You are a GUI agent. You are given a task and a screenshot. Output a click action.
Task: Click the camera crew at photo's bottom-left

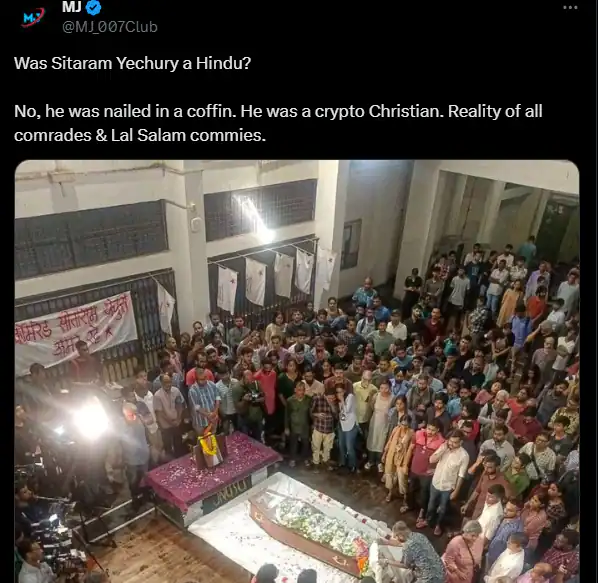(50, 526)
